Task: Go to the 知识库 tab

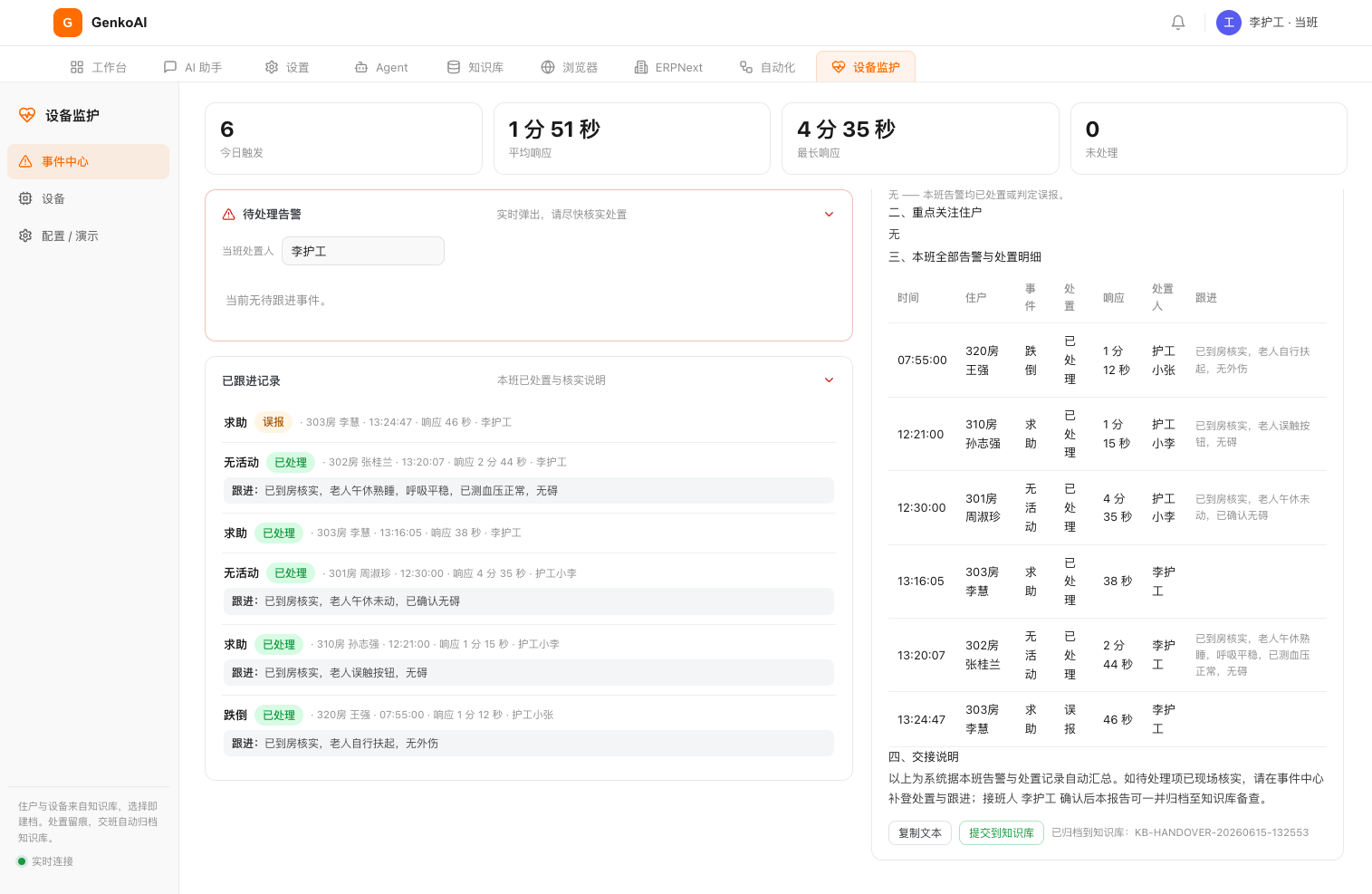Action: [x=475, y=67]
